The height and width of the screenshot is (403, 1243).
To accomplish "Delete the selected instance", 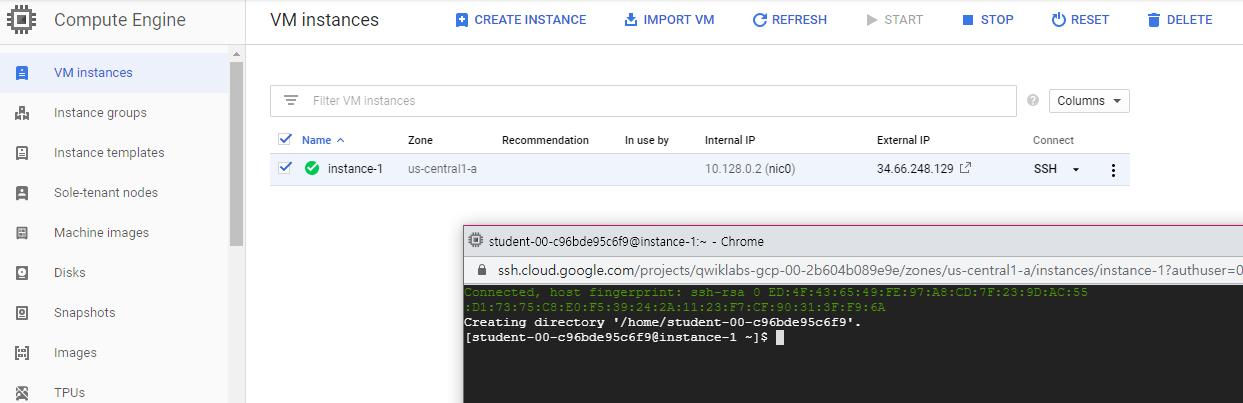I will [1179, 20].
